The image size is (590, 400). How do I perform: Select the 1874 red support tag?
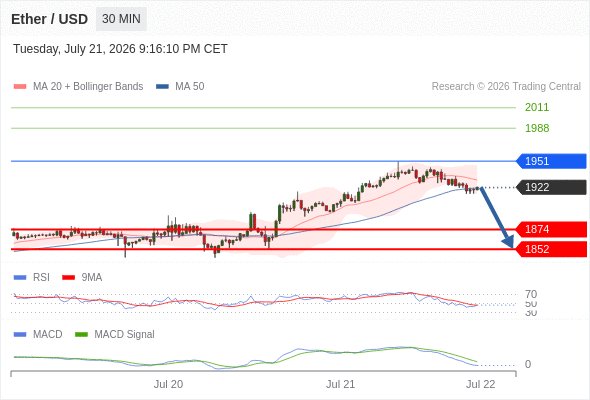coord(551,229)
